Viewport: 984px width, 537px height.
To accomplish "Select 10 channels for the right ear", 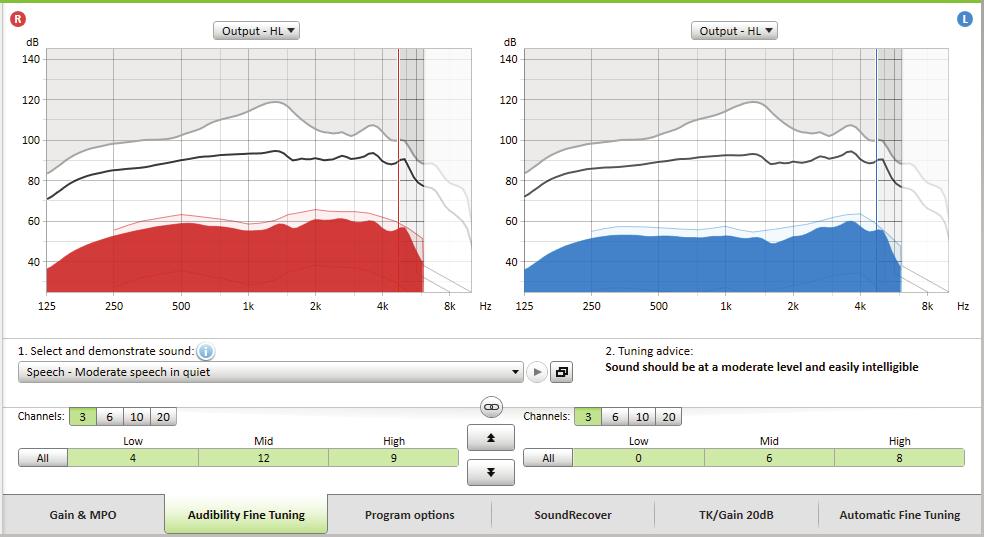I will (137, 417).
